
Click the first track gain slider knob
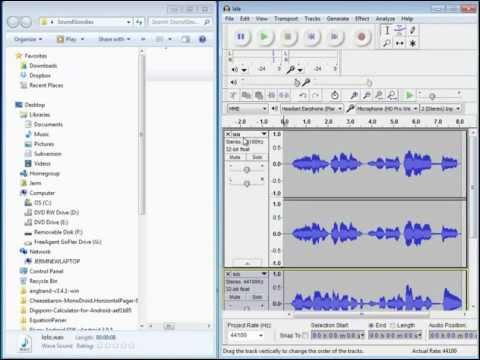pos(247,170)
